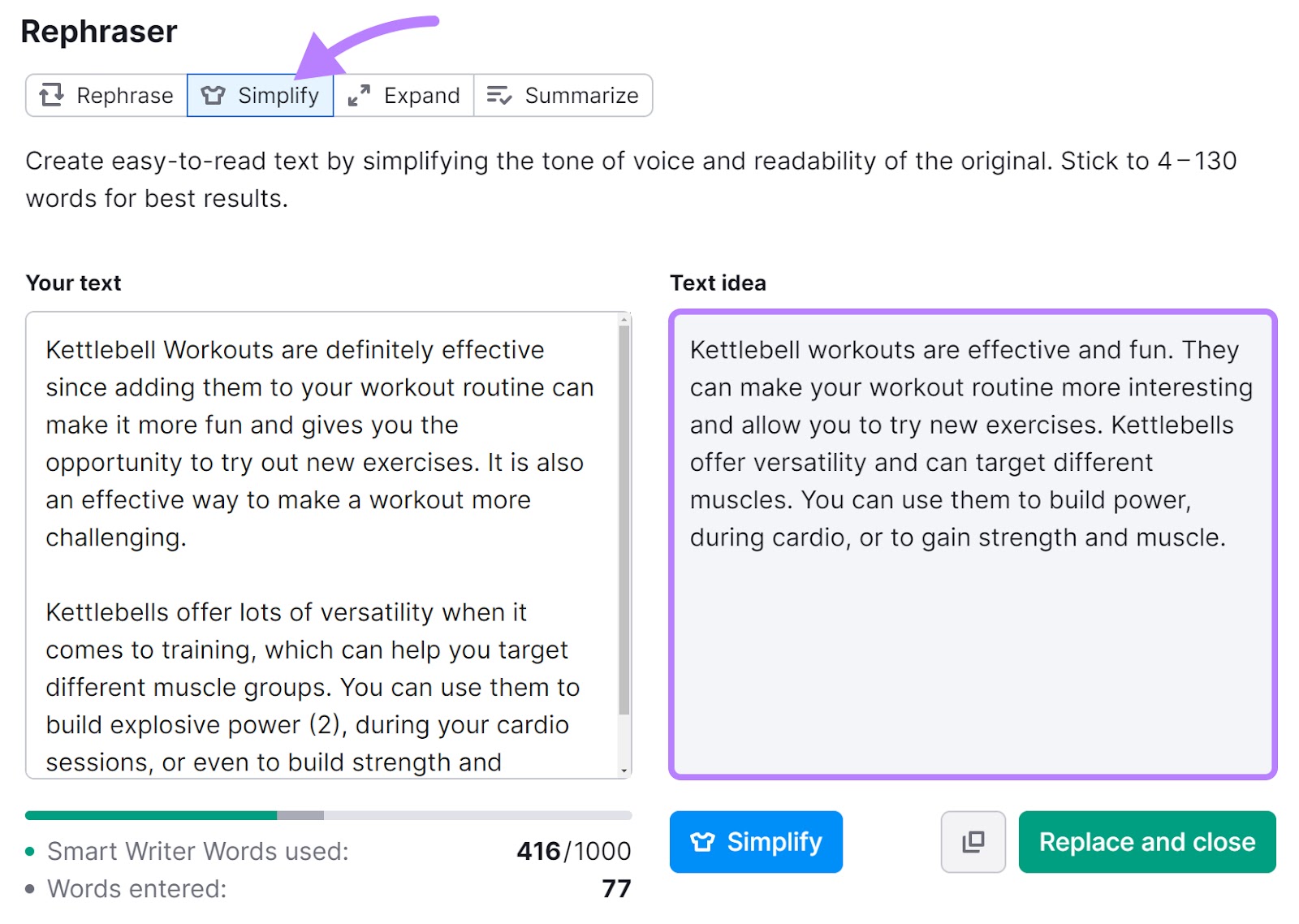This screenshot has height=924, width=1299.
Task: Click the t-shirt icon on the blue Simplify button
Action: pos(704,842)
